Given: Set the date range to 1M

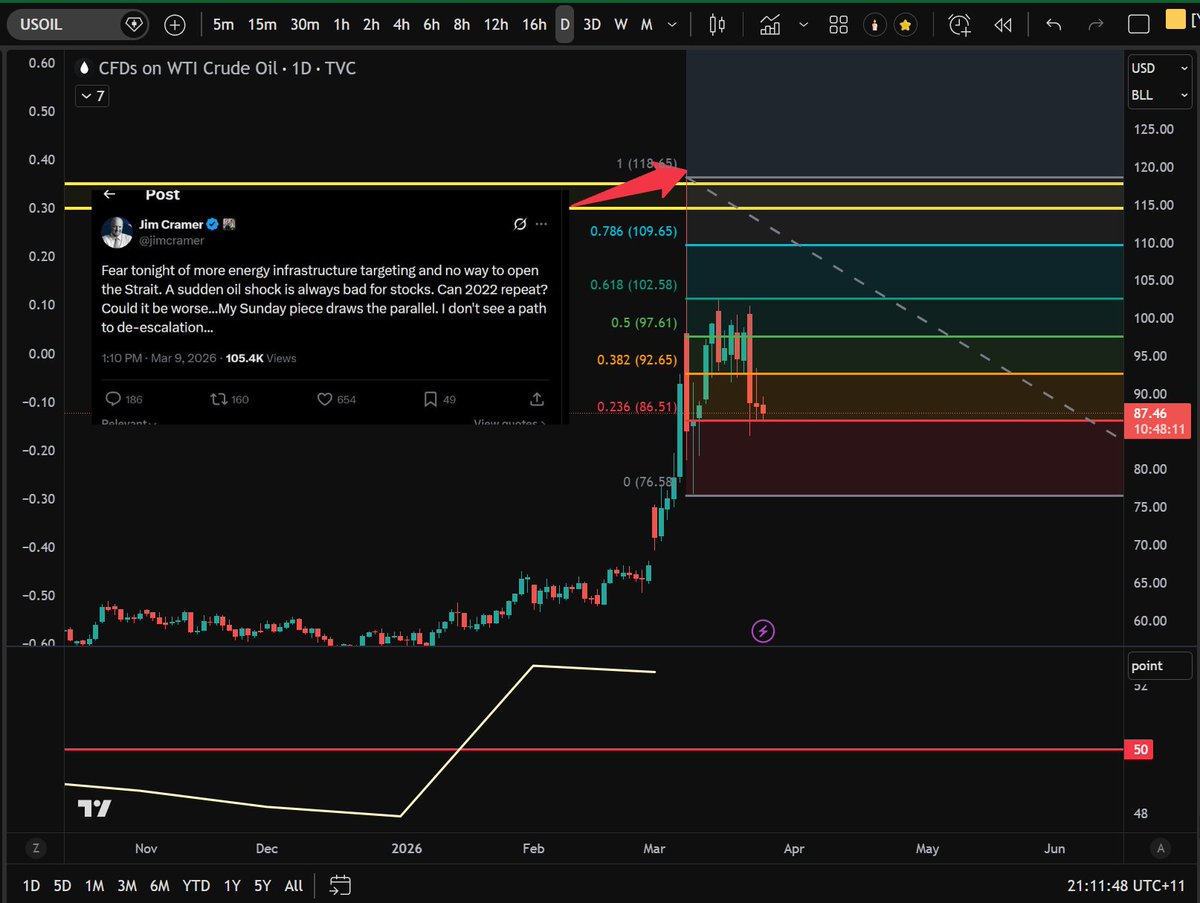Looking at the screenshot, I should pos(94,886).
